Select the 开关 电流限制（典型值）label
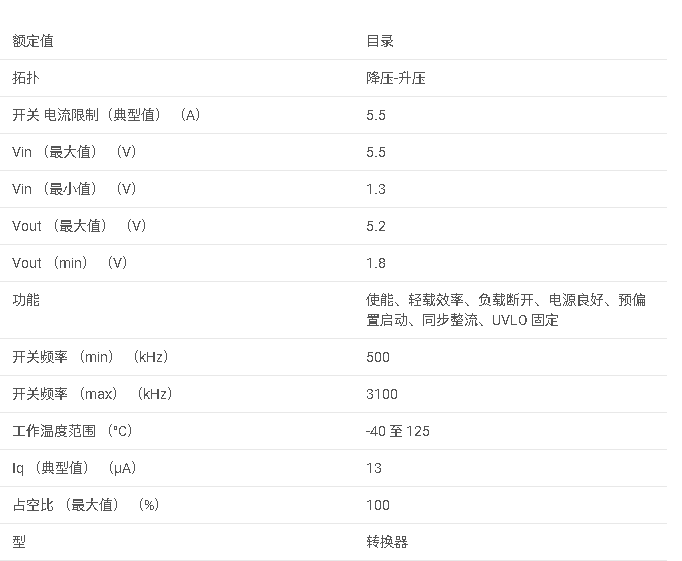 click(x=106, y=115)
